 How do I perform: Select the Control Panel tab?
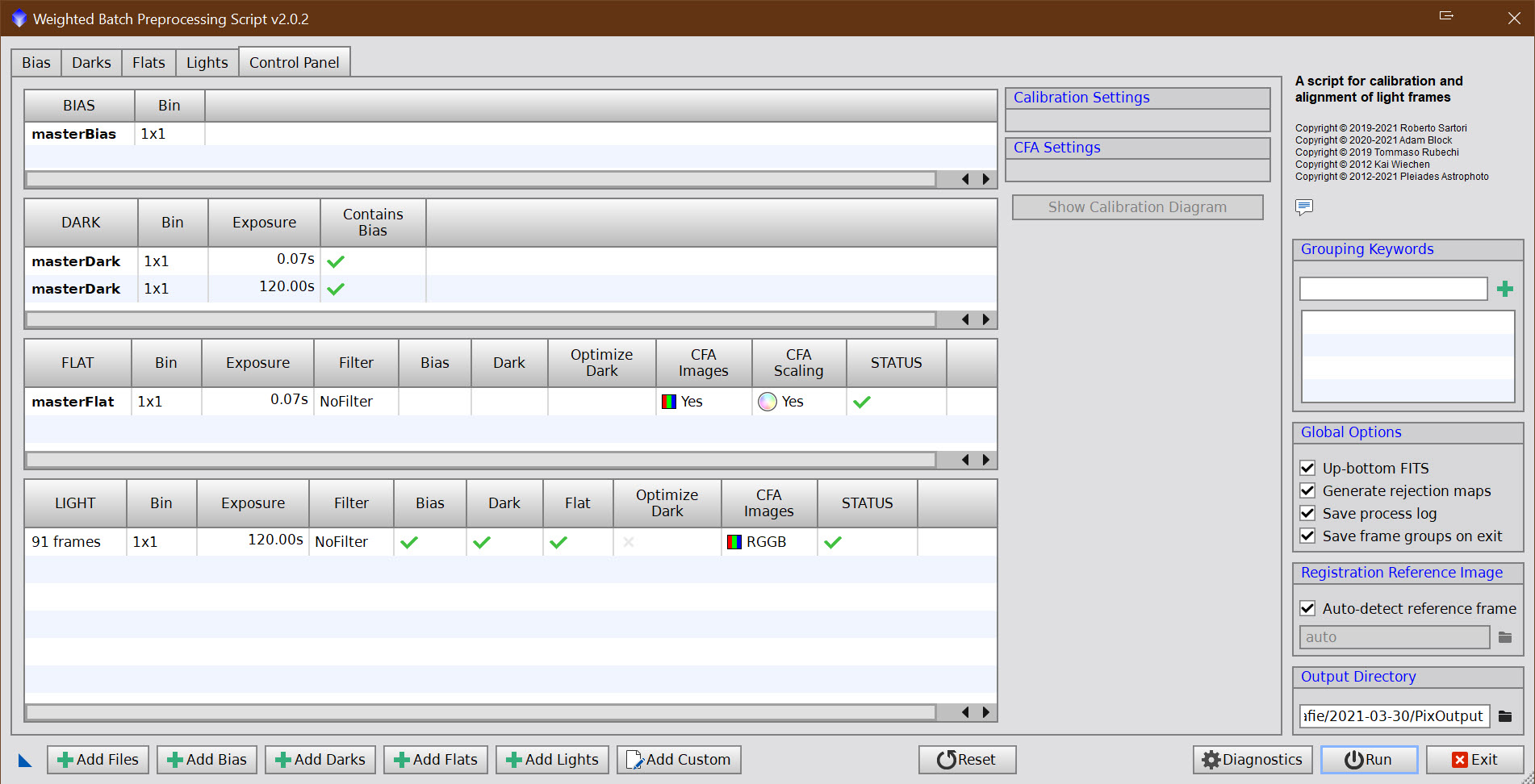[x=295, y=62]
